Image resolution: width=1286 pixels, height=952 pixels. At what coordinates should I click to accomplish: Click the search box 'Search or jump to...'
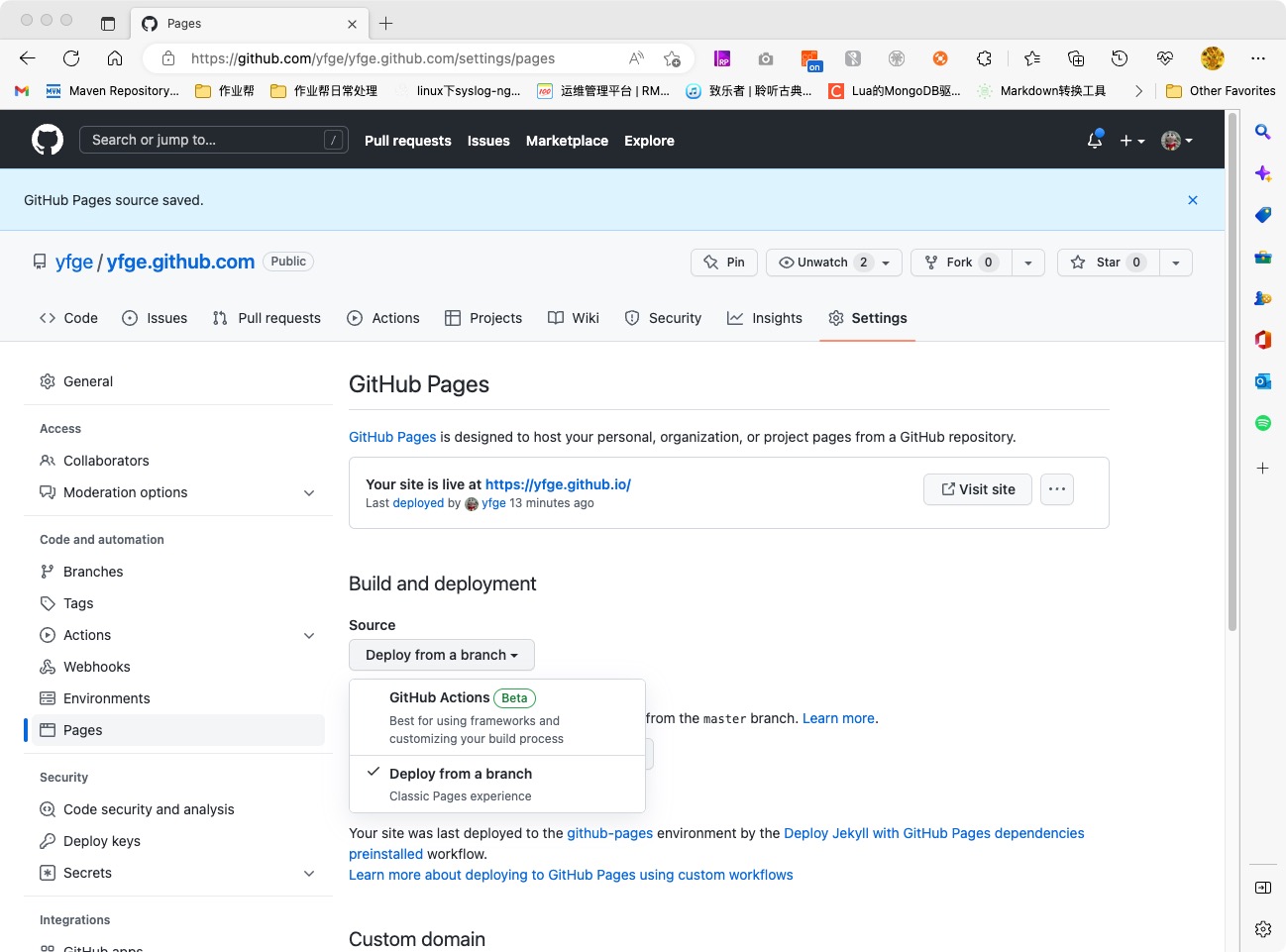tap(213, 140)
